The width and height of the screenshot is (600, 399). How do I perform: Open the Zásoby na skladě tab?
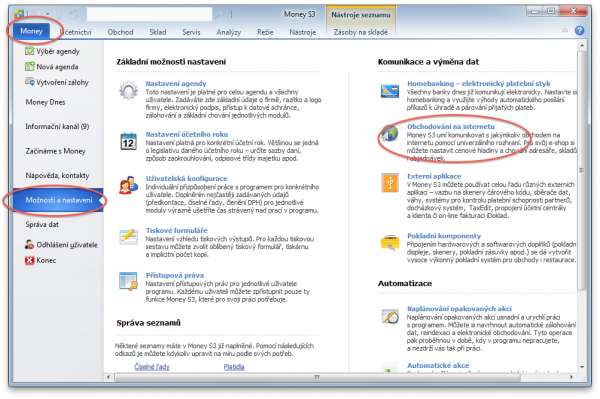(x=360, y=32)
